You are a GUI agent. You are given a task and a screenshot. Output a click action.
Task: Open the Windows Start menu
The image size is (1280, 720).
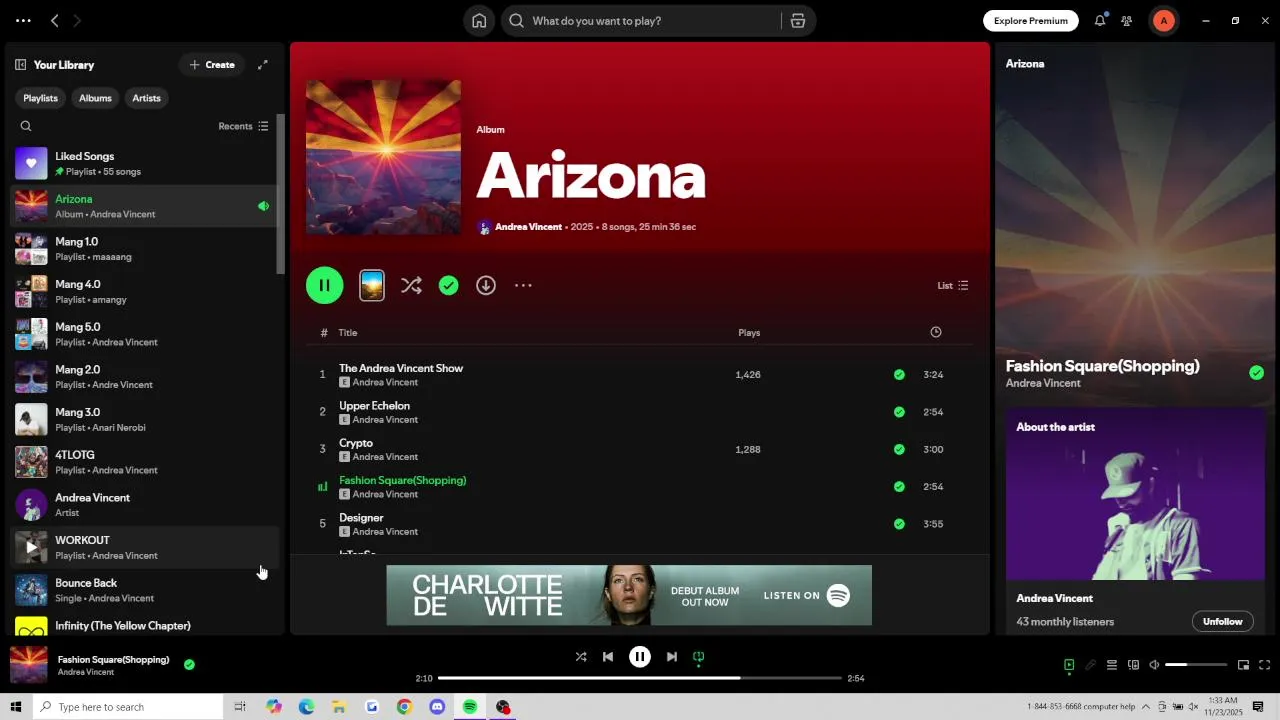point(15,707)
